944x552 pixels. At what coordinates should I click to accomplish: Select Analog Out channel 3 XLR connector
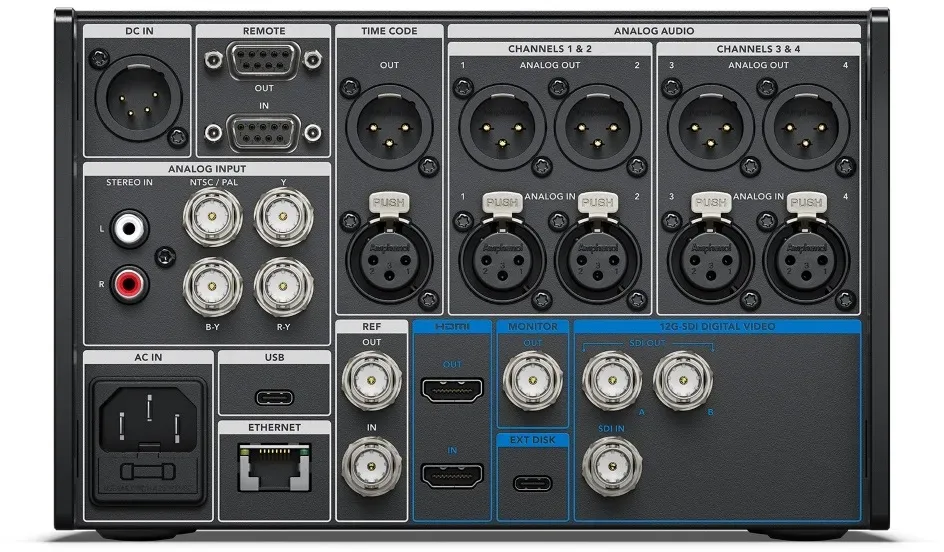[x=711, y=127]
